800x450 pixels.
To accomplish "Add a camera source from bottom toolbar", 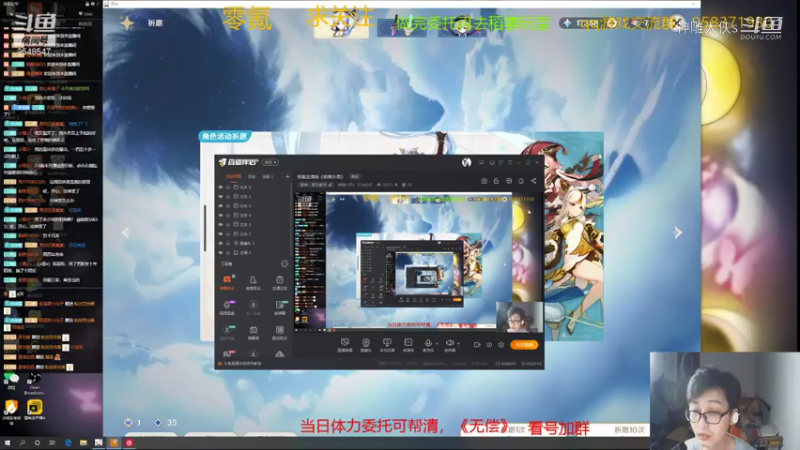I will coord(366,344).
